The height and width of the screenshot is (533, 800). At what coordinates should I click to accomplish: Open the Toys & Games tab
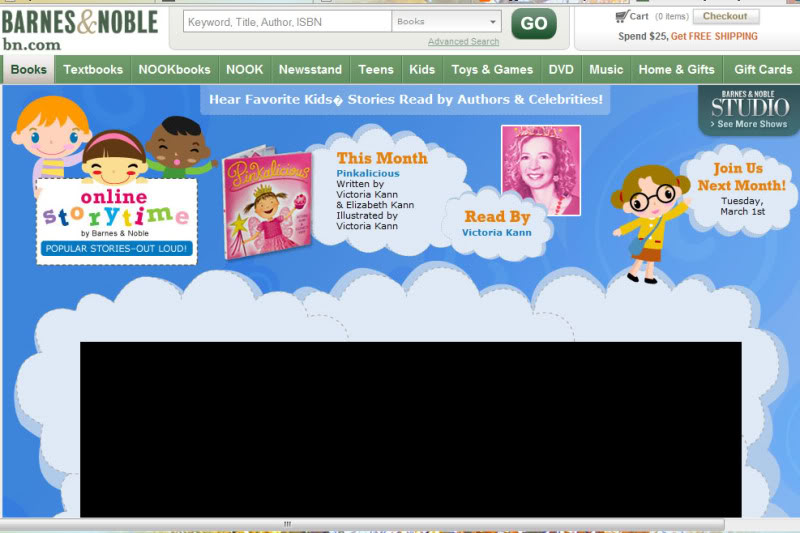click(x=492, y=70)
